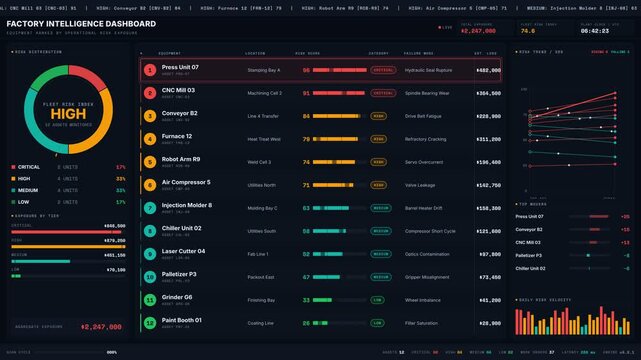Click the Medium badge in Injection Molder 8 row
641x360 pixels.
[x=381, y=208]
